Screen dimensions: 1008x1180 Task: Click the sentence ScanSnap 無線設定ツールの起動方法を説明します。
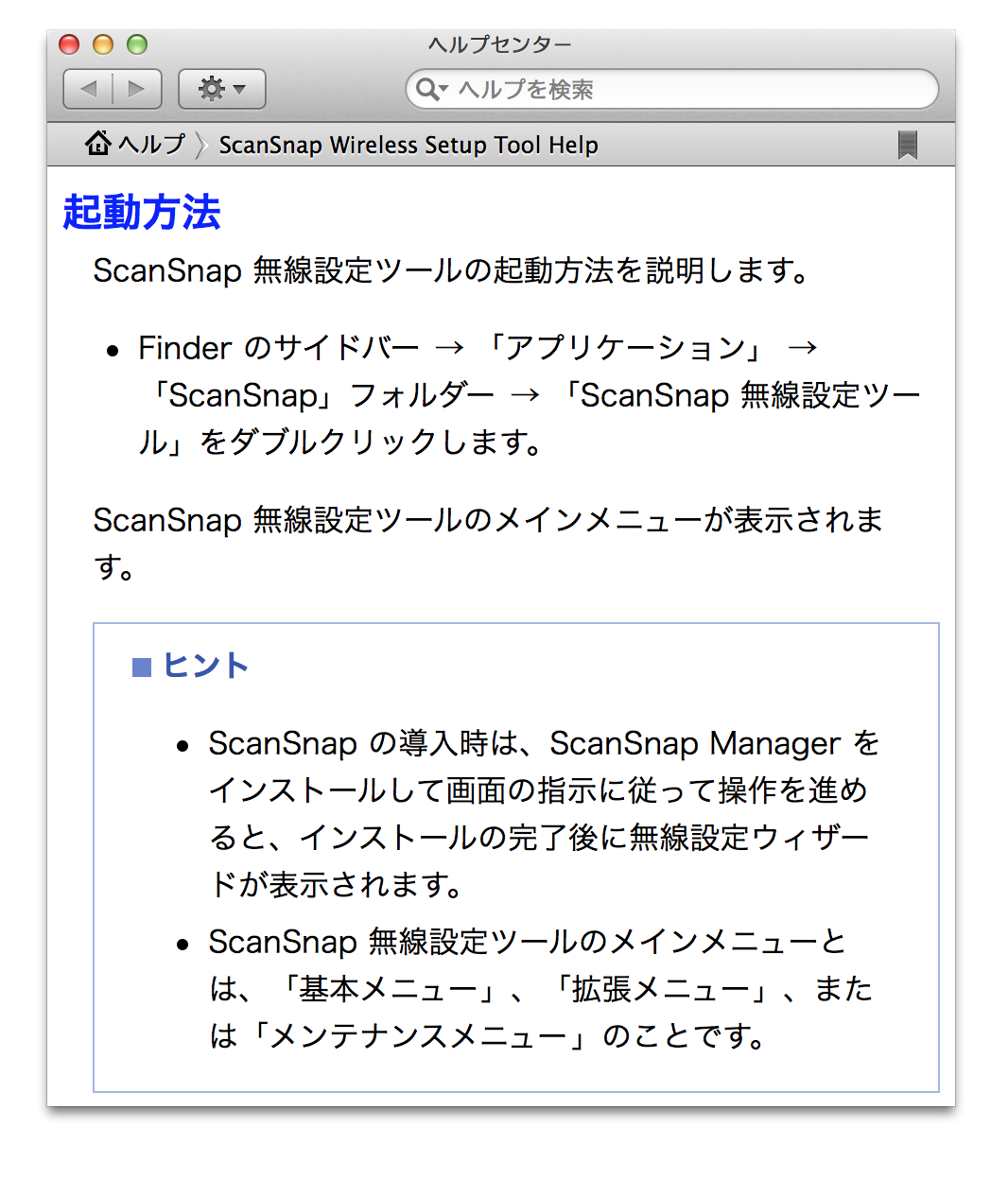(x=452, y=270)
